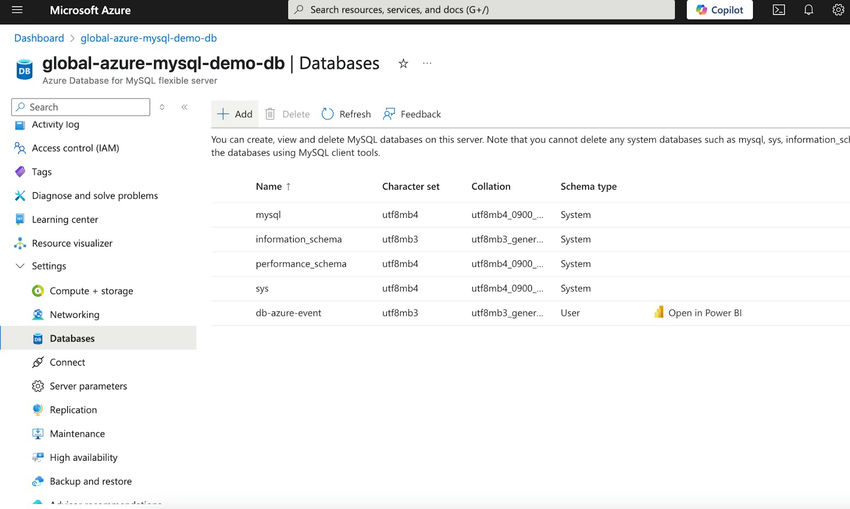Open the Cloud Shell icon
The width and height of the screenshot is (850, 509).
(x=778, y=10)
